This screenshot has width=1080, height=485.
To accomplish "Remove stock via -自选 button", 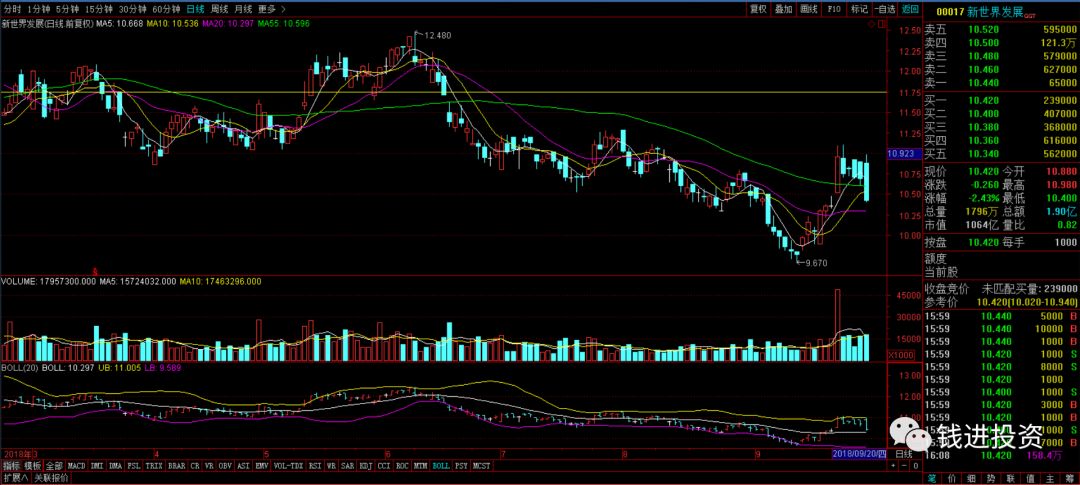I will [884, 9].
